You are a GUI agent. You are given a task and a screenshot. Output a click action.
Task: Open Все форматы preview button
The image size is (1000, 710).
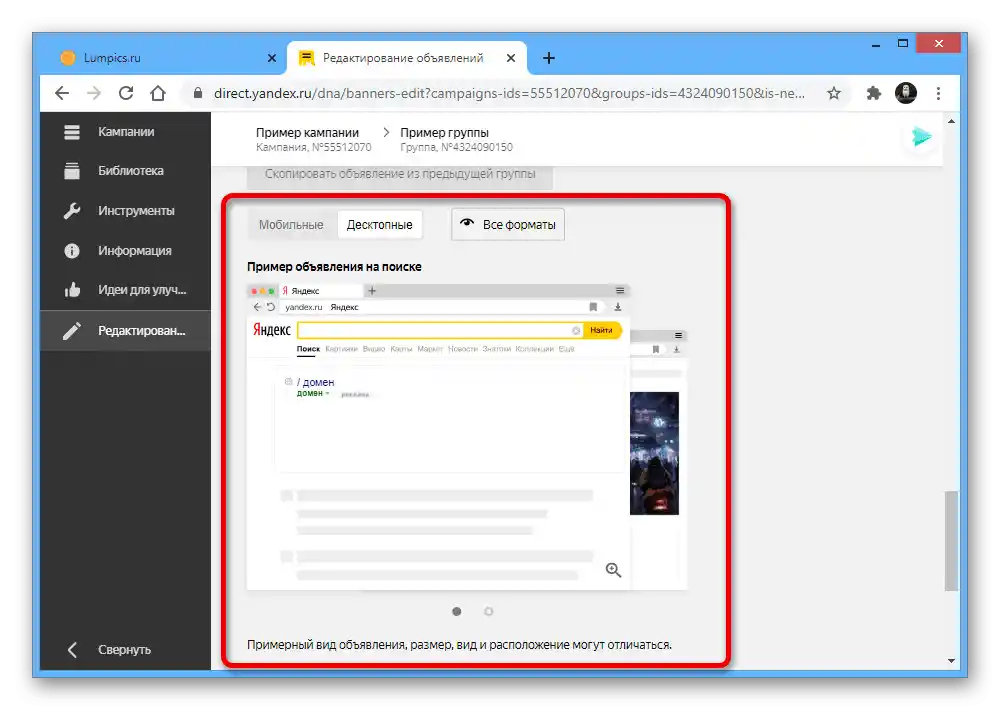pyautogui.click(x=508, y=225)
